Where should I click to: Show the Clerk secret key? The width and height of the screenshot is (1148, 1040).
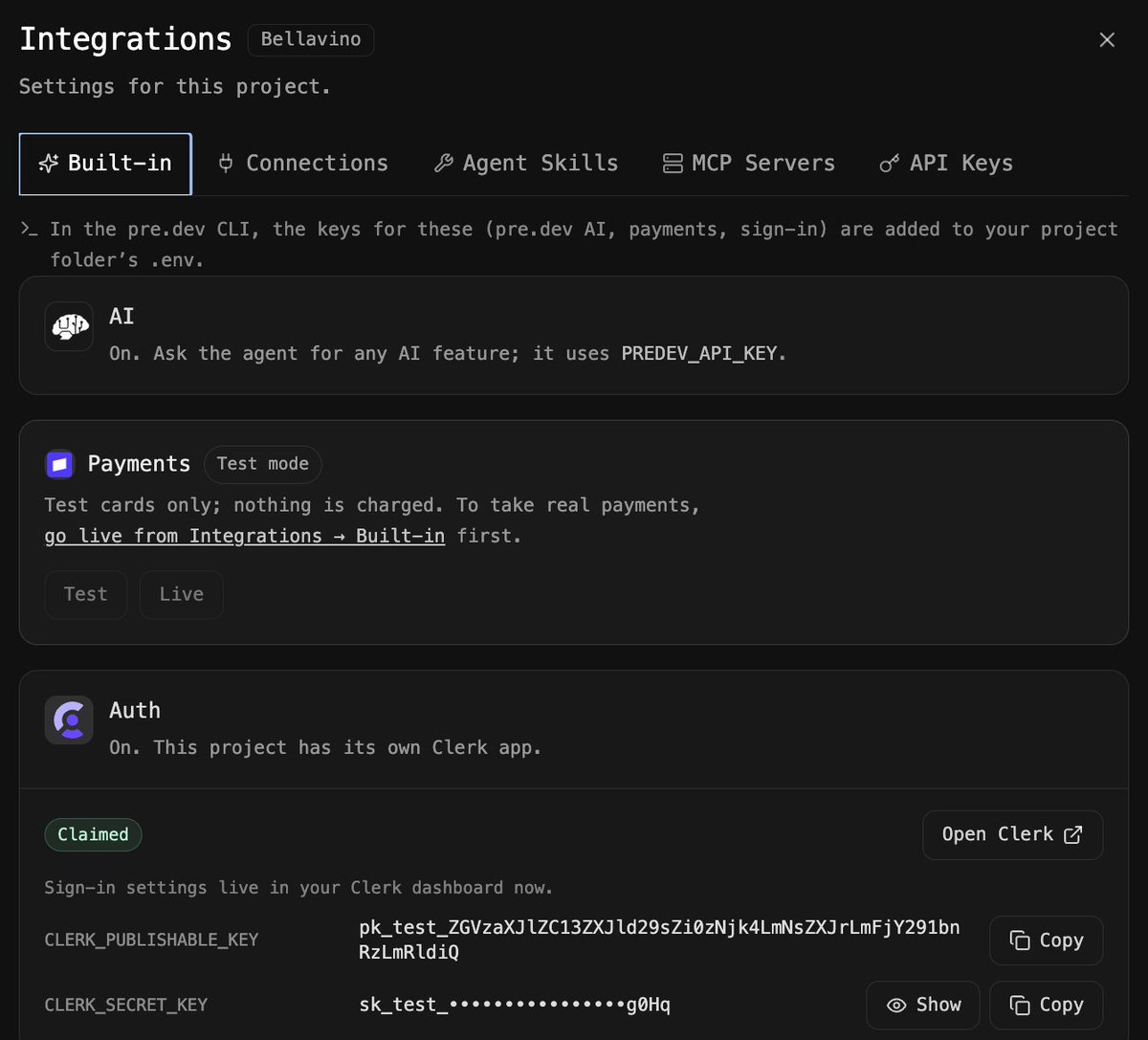923,1005
